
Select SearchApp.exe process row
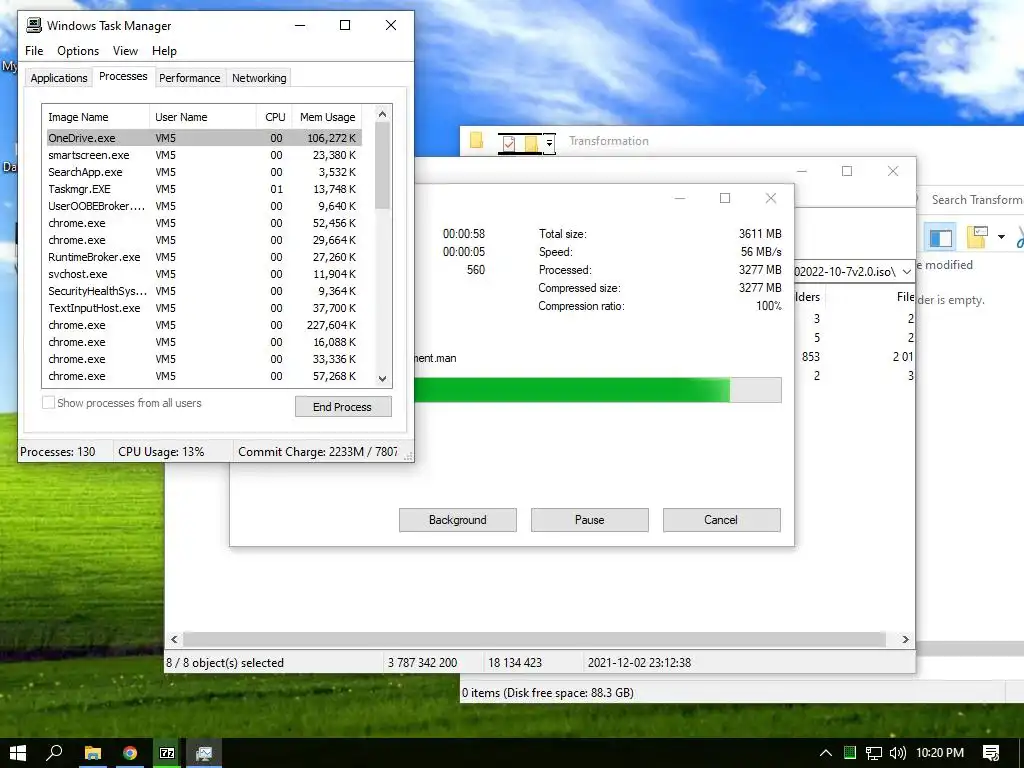(204, 172)
